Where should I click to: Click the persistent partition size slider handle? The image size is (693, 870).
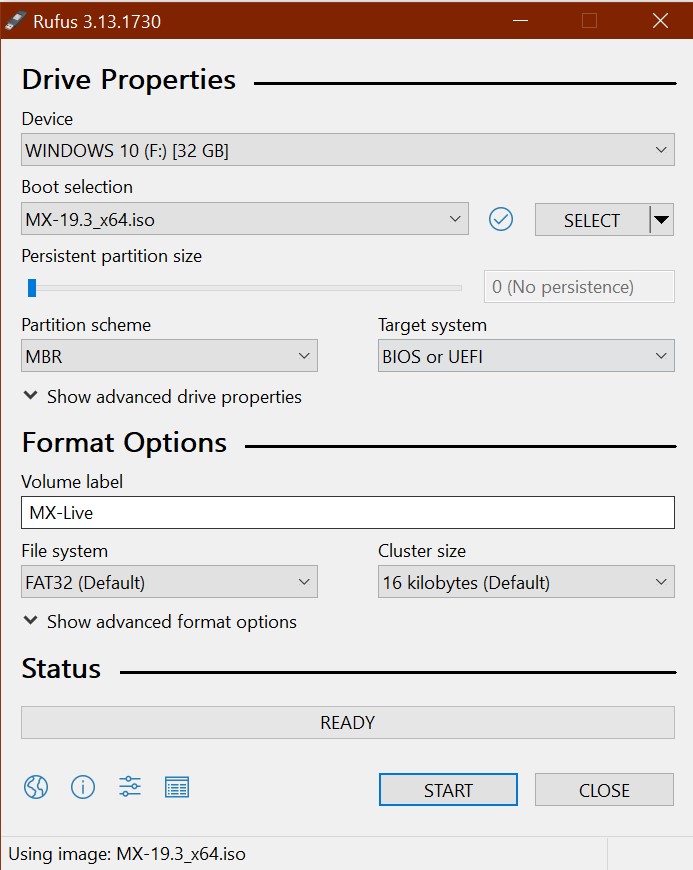pyautogui.click(x=32, y=287)
